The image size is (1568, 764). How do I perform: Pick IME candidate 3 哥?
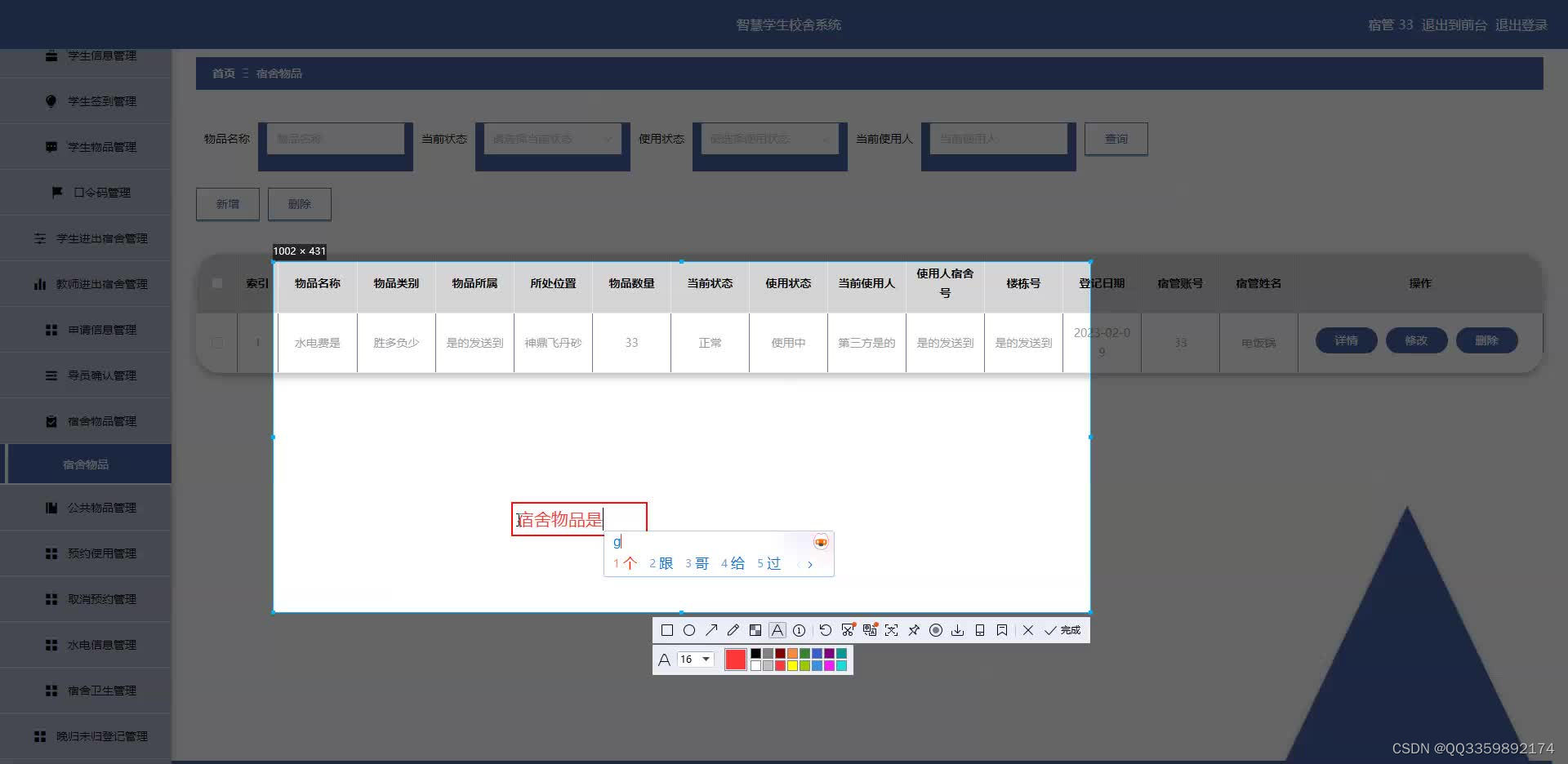tap(697, 563)
